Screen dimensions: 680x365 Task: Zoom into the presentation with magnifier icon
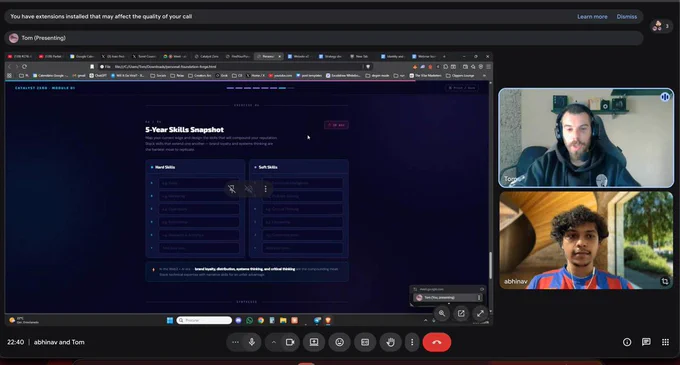click(x=442, y=313)
